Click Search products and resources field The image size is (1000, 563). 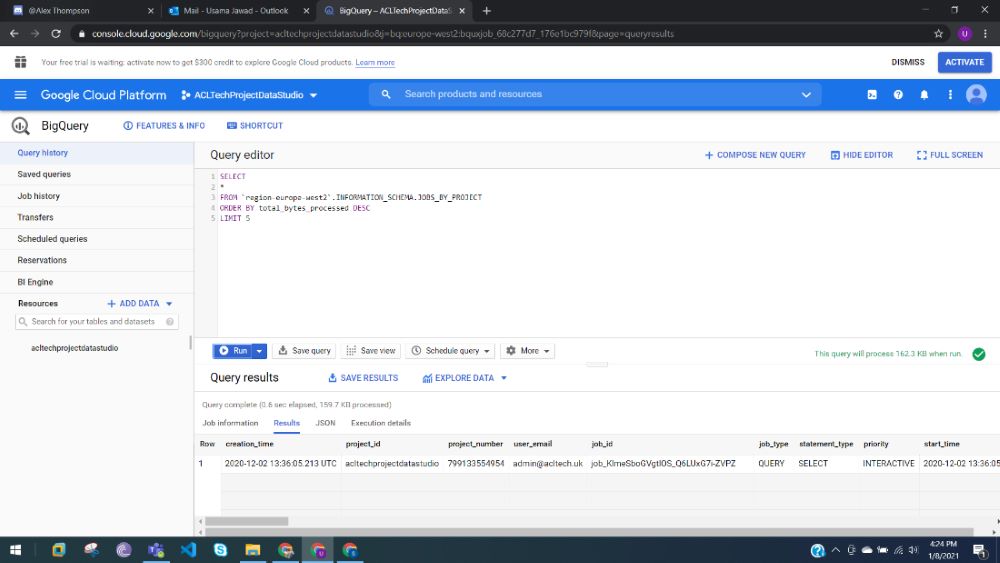click(x=594, y=94)
